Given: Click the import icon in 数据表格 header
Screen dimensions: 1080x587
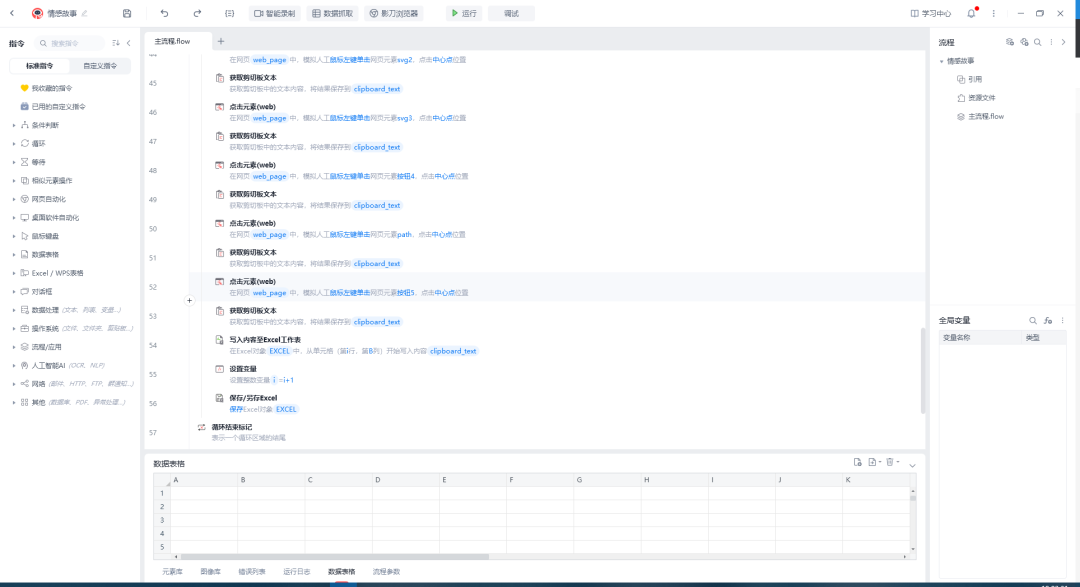Looking at the screenshot, I should click(858, 462).
